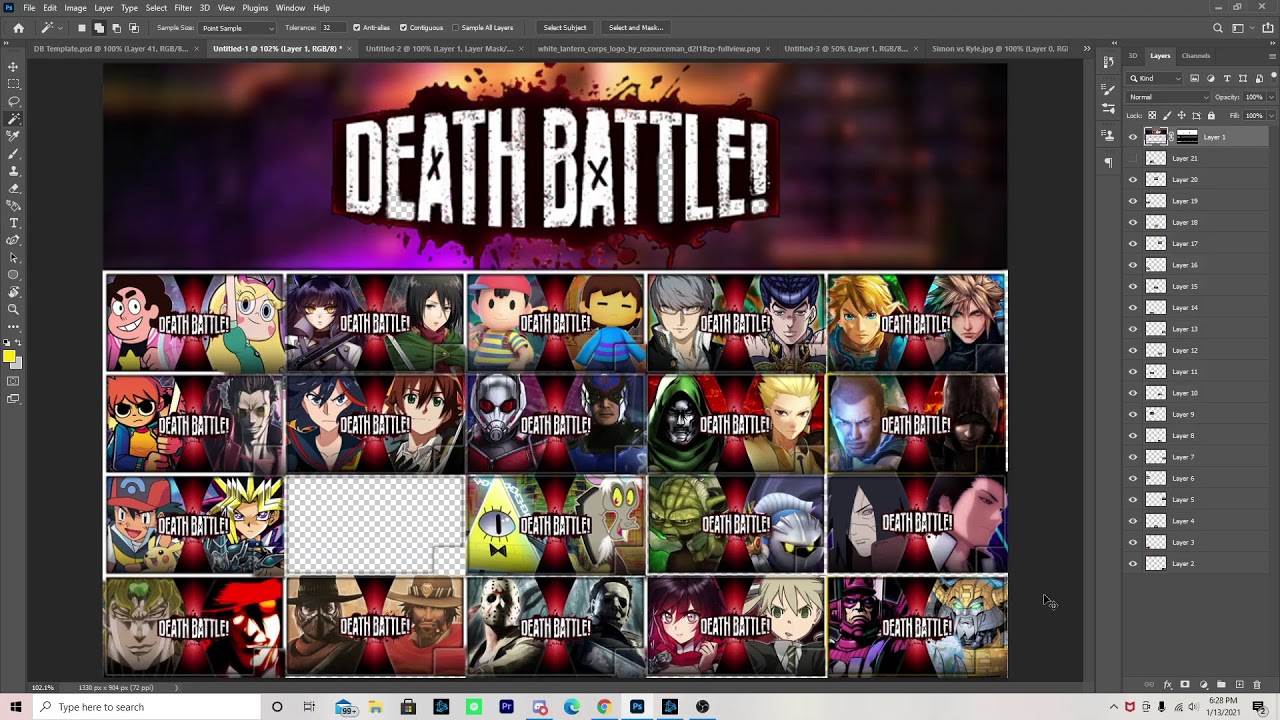Select the Pen tool
The image size is (1280, 720).
coord(13,240)
